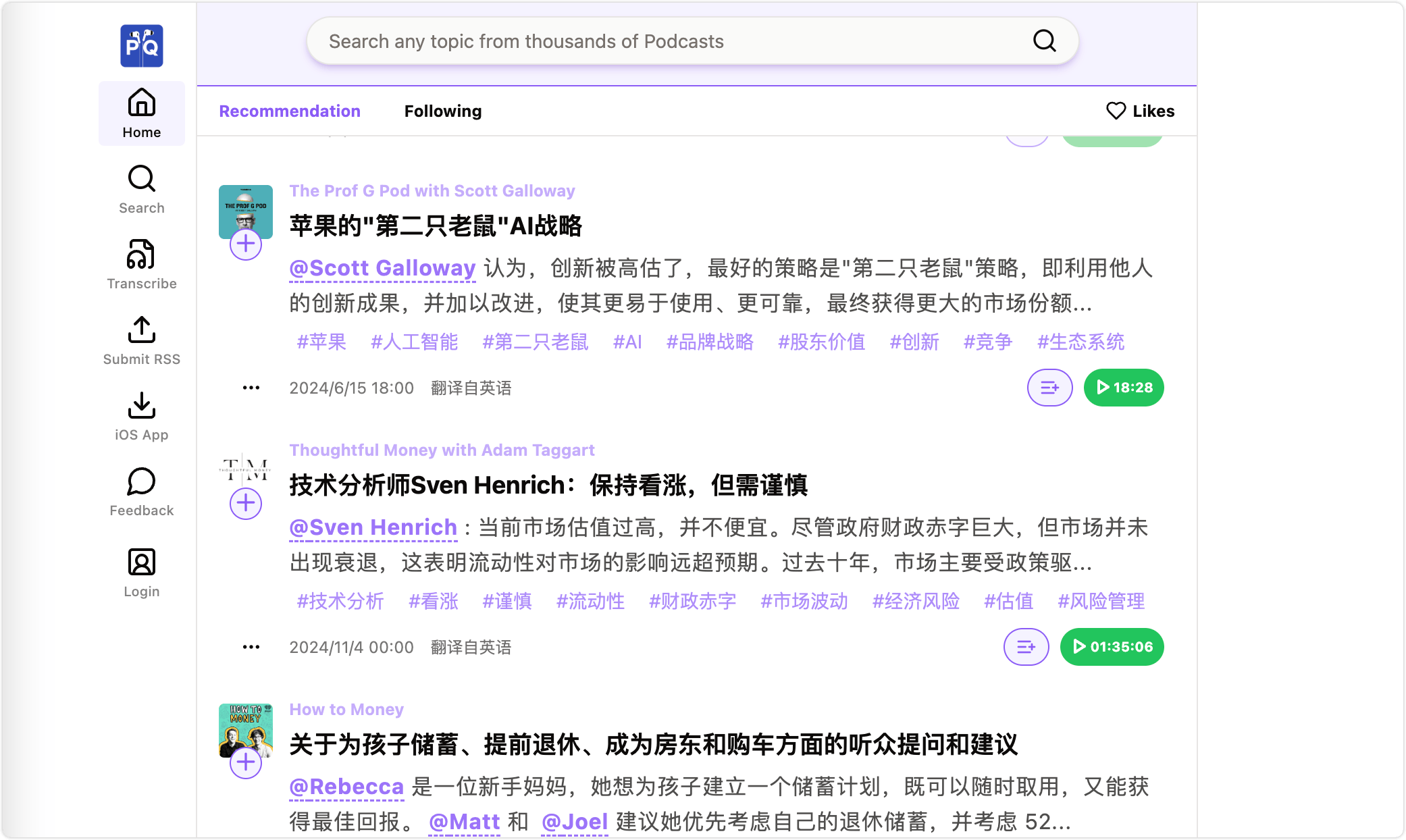Click the Likes heart toggle

point(1140,111)
